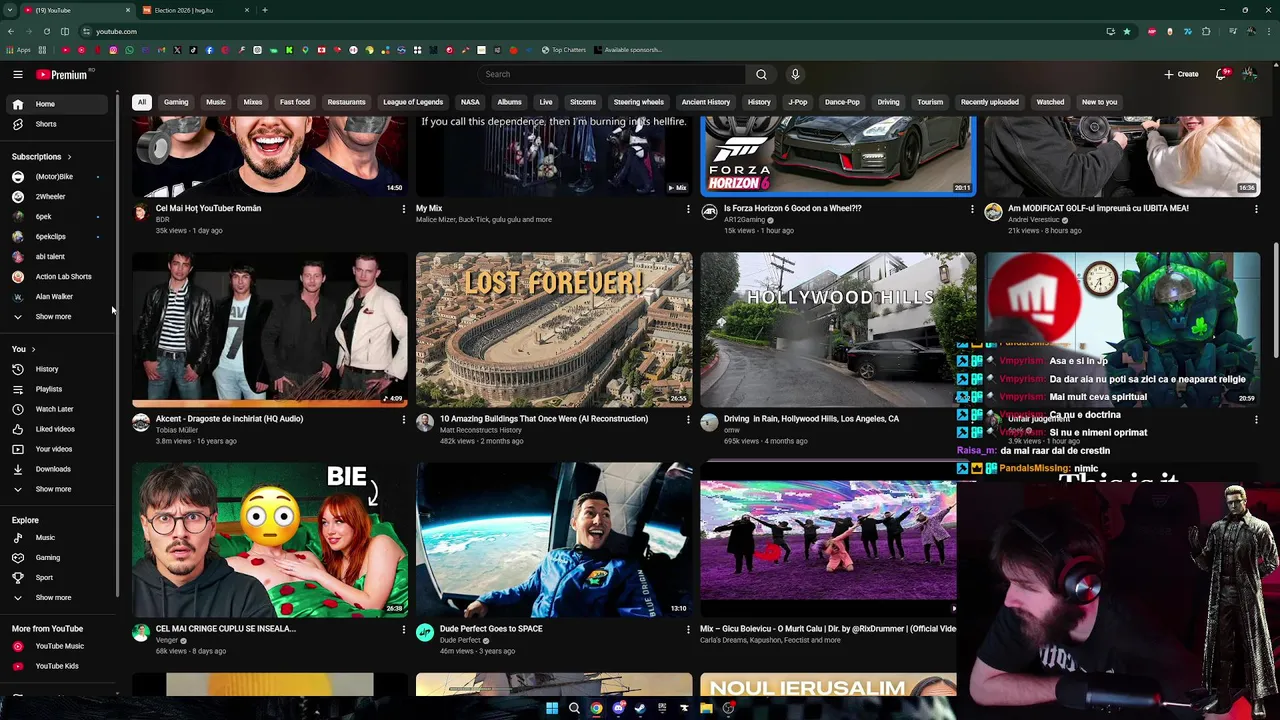Screen dimensions: 1280x720
Task: Open Action Lab Shorts channel
Action: pos(55,277)
